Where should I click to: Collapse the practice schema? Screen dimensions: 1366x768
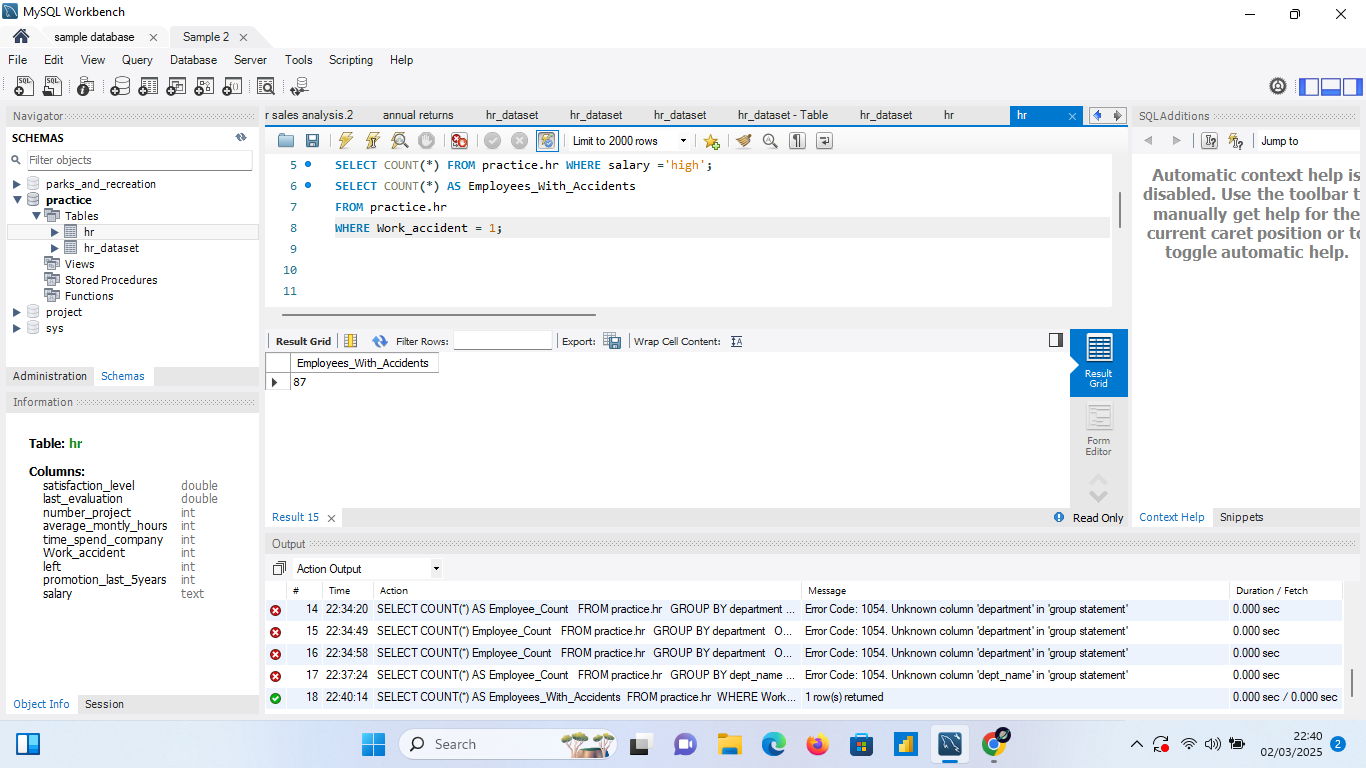click(x=17, y=200)
